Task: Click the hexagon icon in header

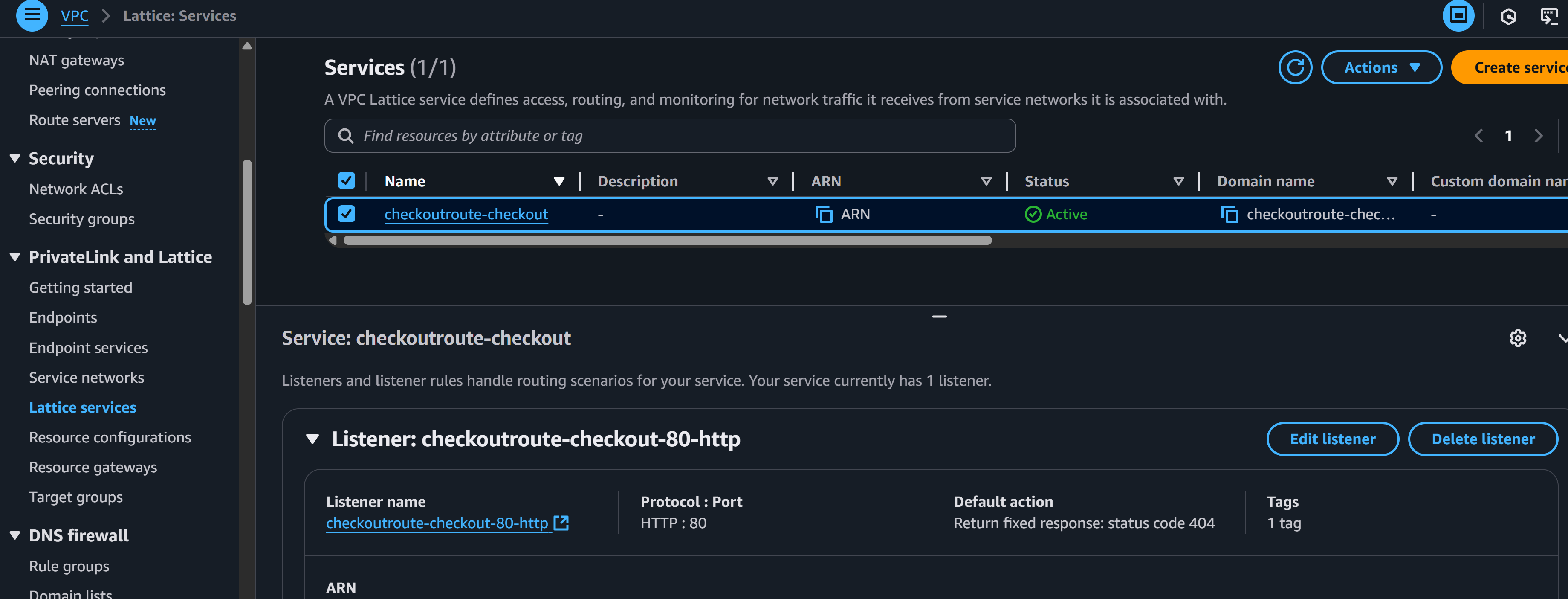Action: pyautogui.click(x=1508, y=17)
